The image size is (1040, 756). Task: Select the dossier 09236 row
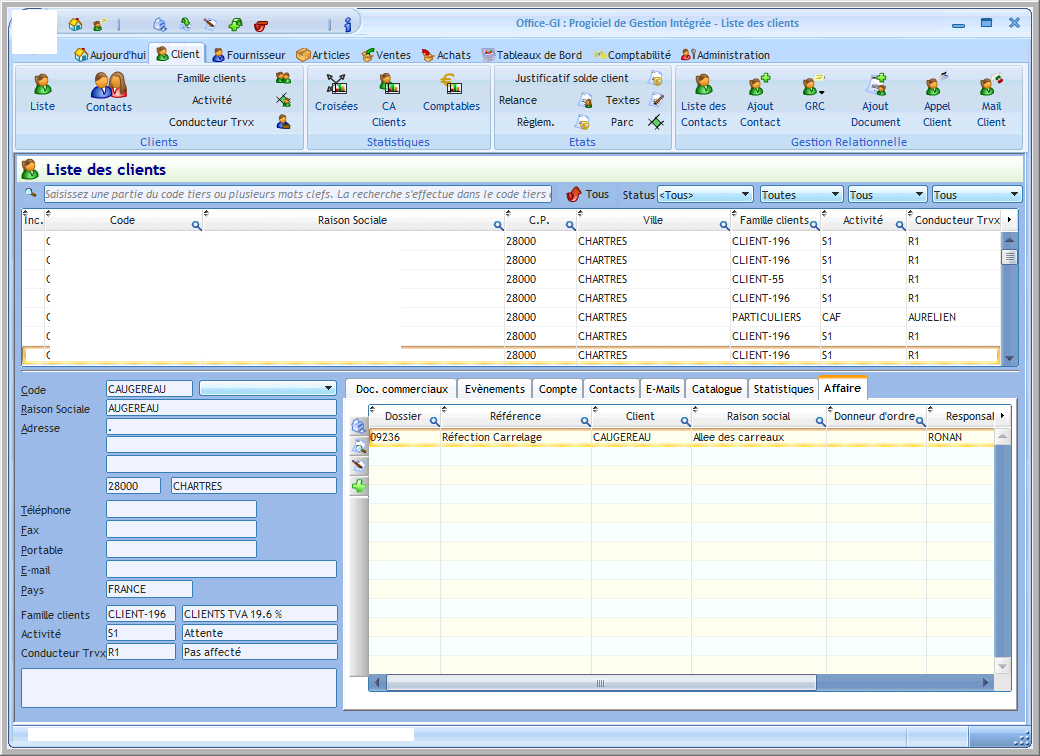point(681,437)
